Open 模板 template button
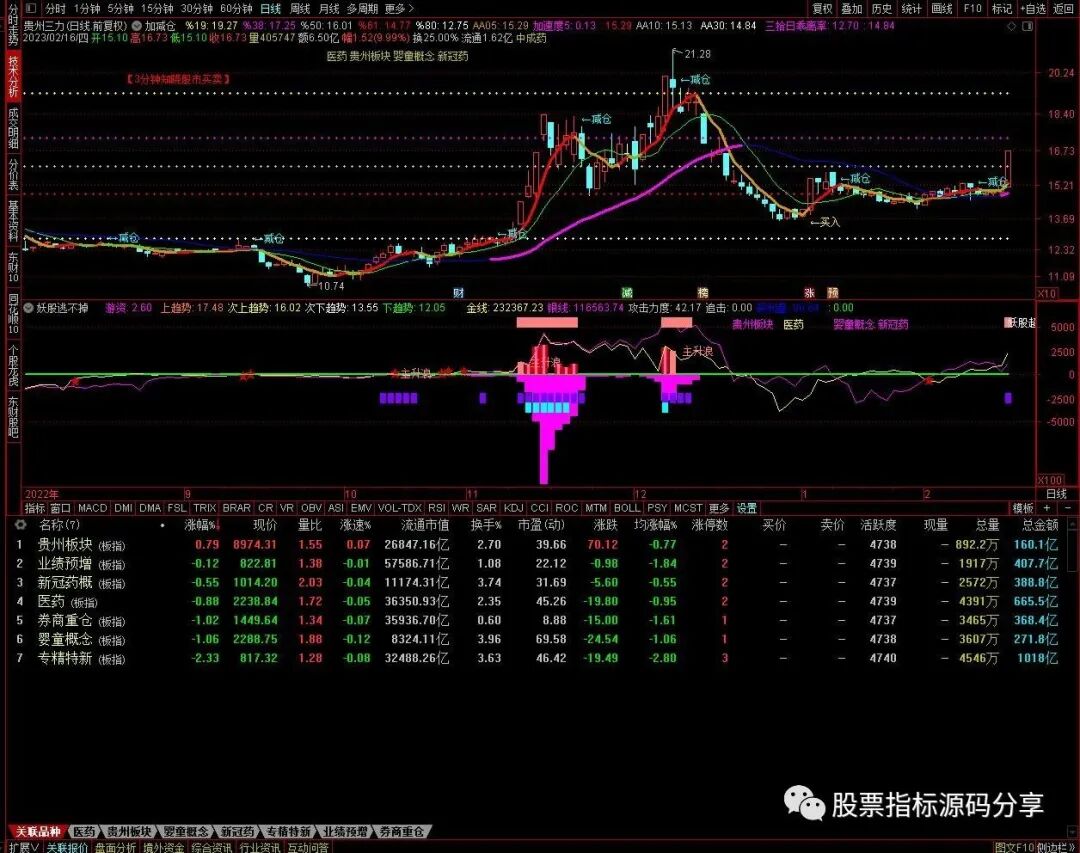The width and height of the screenshot is (1080, 853). point(1023,508)
